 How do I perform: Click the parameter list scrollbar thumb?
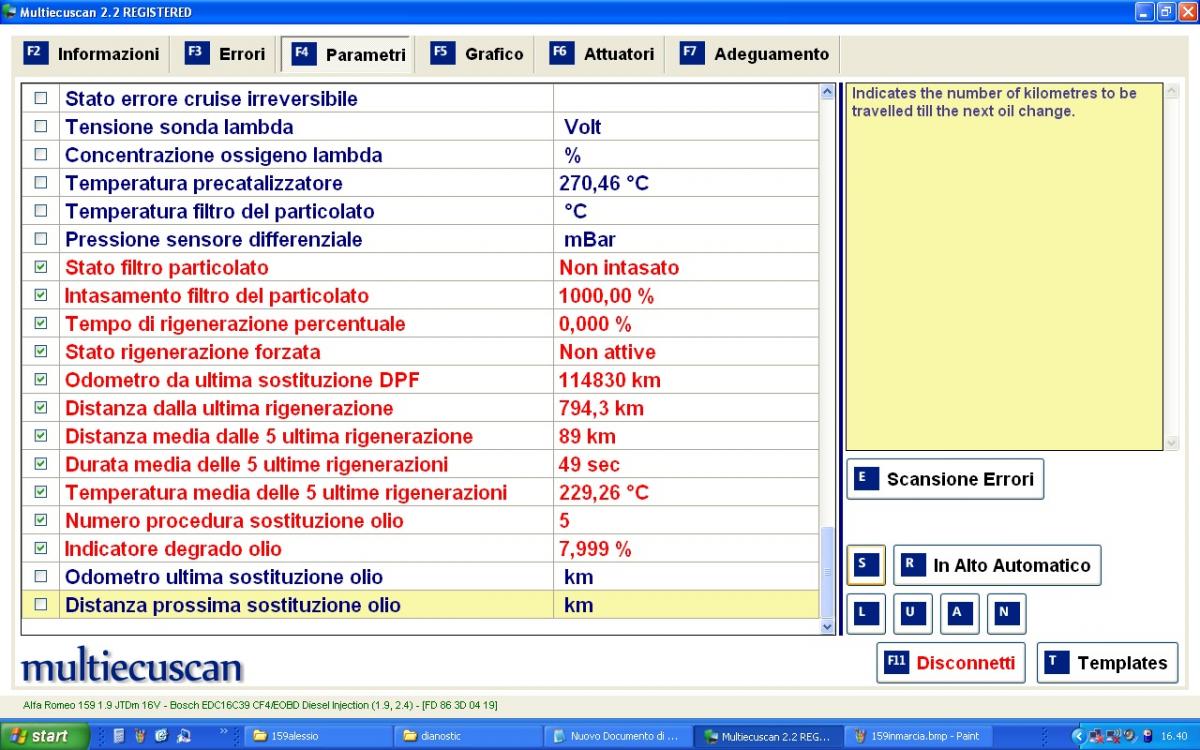[827, 573]
